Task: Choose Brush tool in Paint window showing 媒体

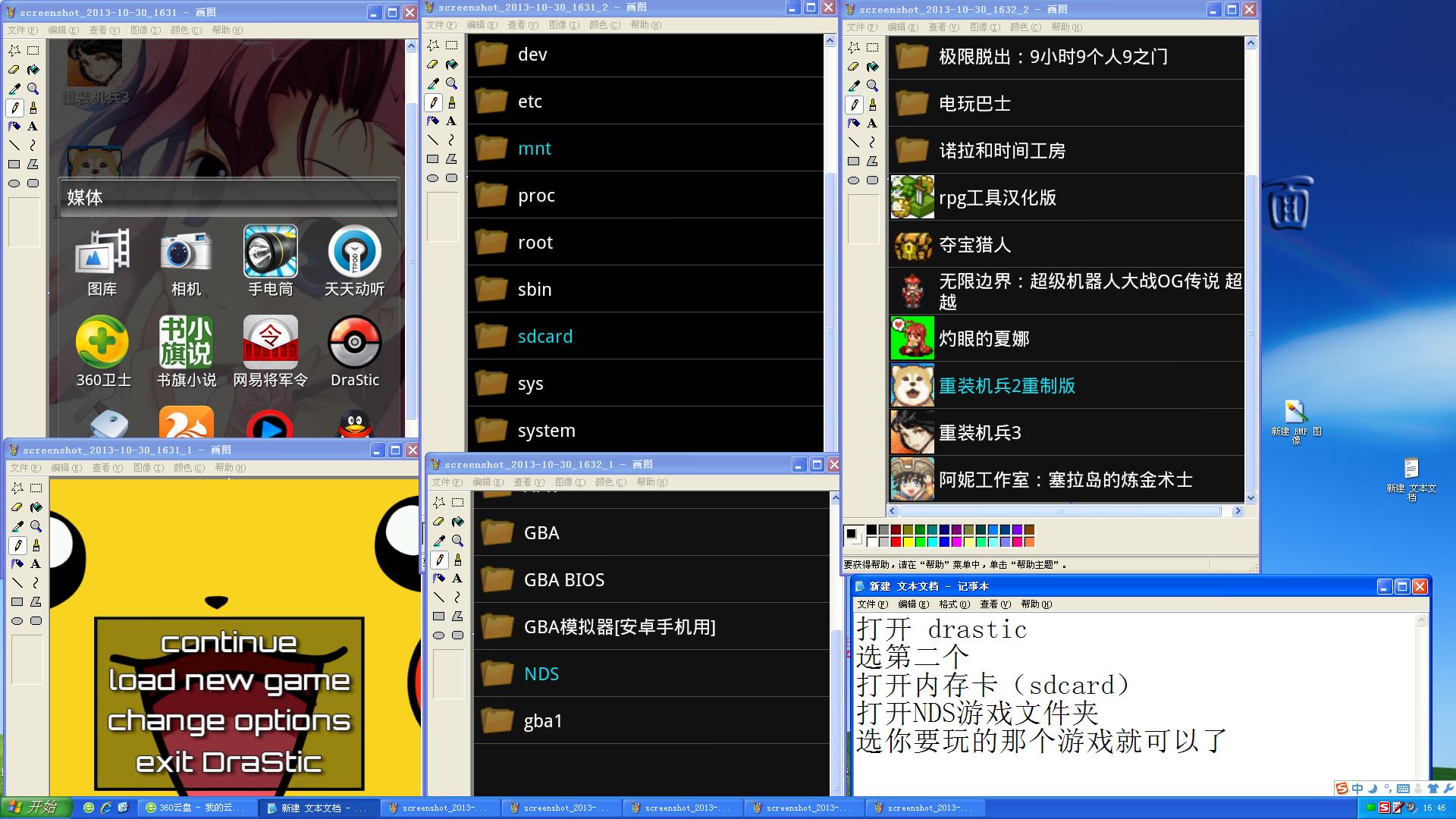Action: (x=33, y=108)
